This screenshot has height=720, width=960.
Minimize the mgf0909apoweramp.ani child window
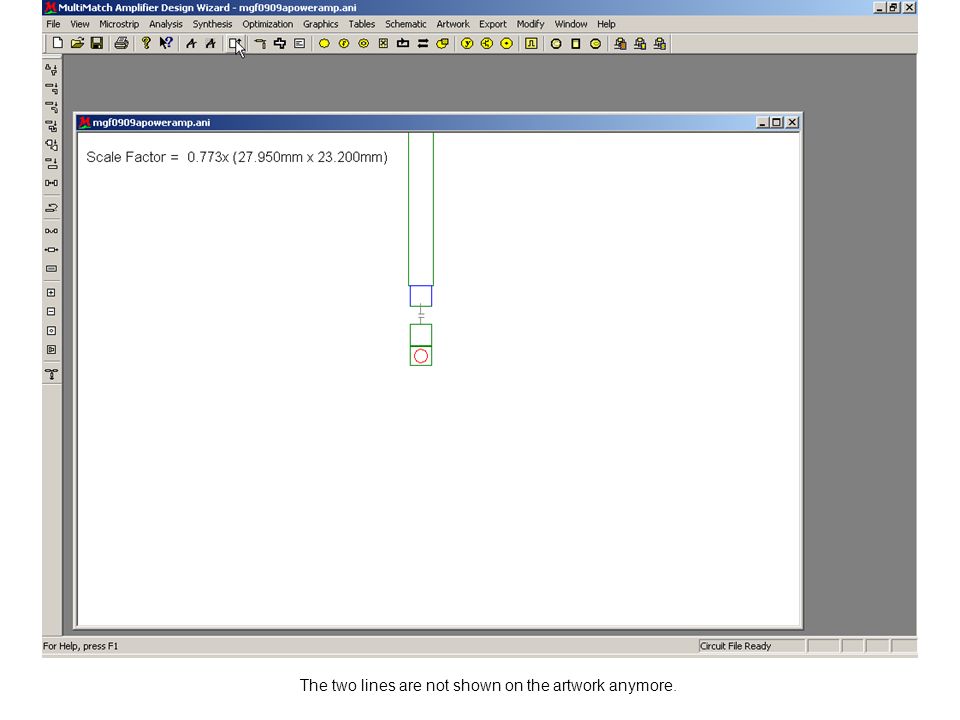pyautogui.click(x=762, y=122)
